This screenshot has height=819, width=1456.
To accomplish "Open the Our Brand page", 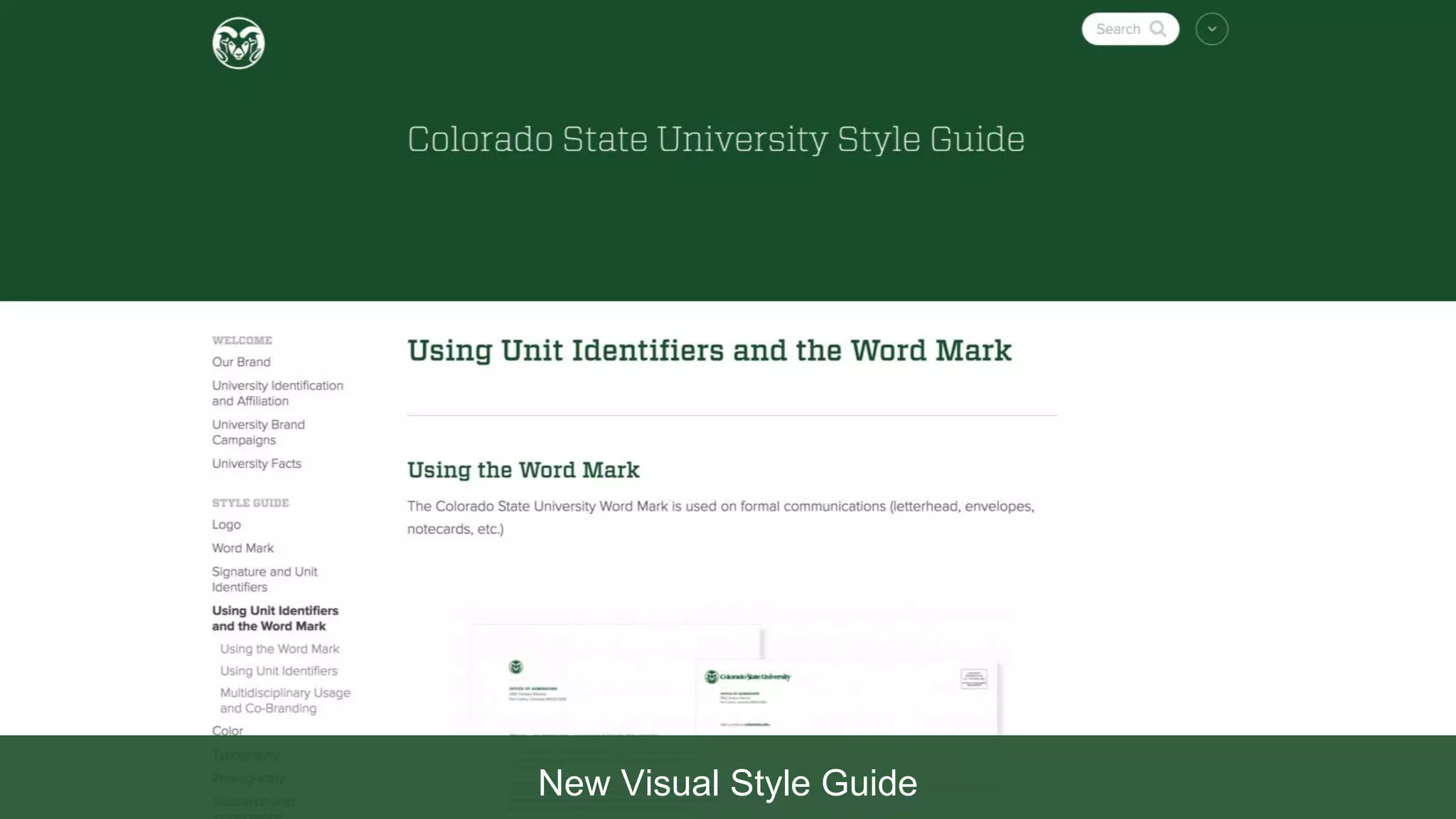I will [241, 362].
